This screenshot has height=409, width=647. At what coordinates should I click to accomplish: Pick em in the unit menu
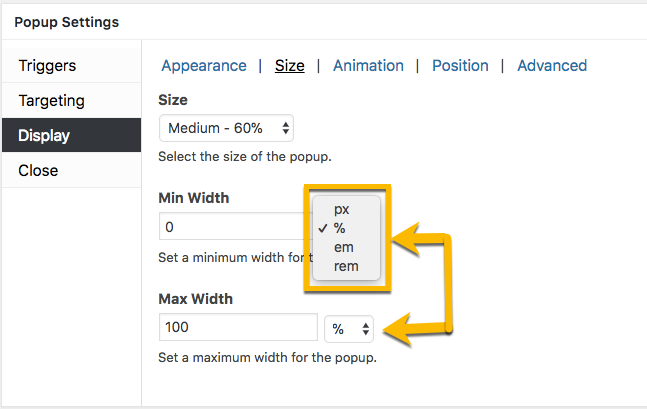[344, 247]
